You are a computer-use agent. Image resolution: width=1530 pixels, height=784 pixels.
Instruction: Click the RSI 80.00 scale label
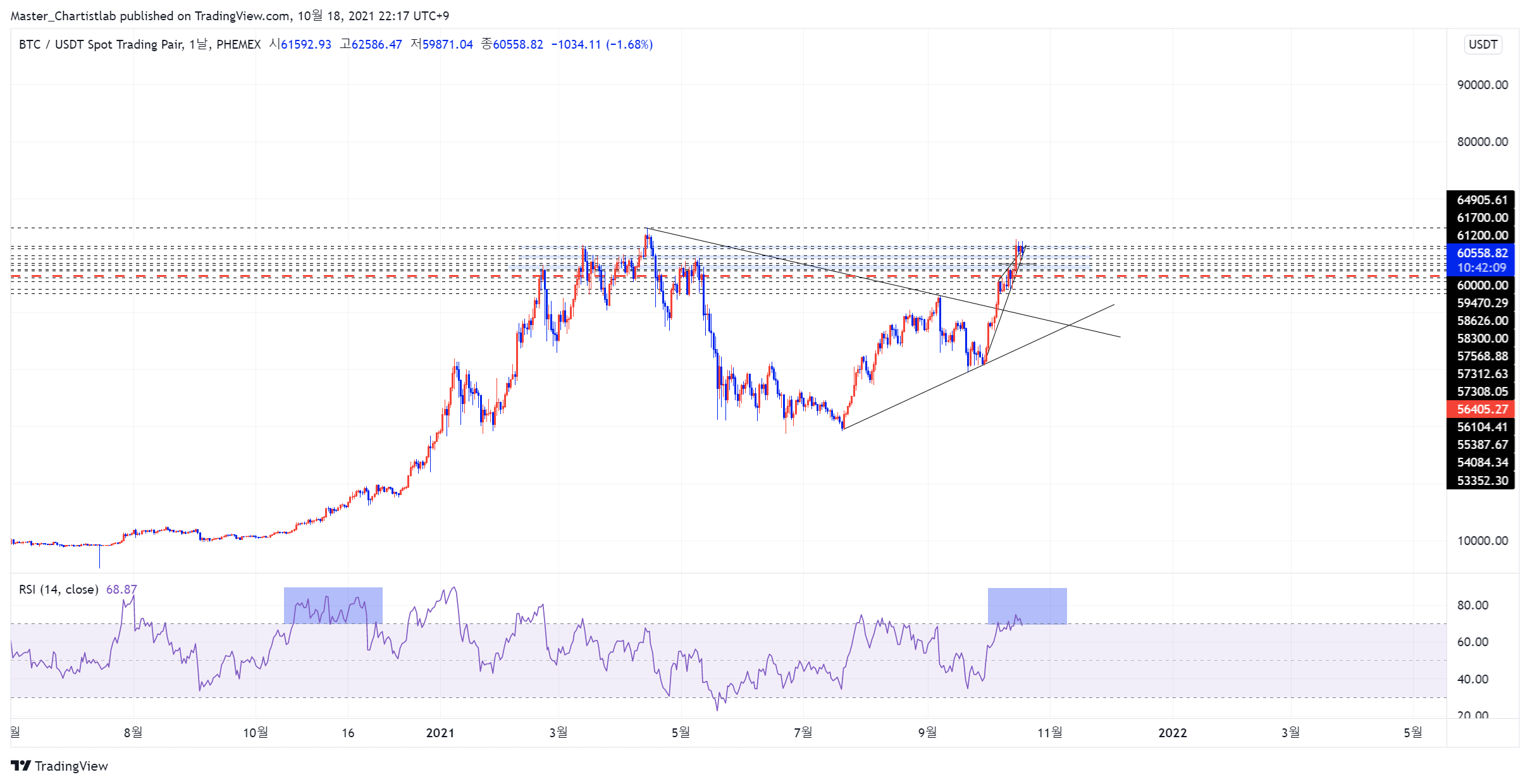[x=1472, y=605]
